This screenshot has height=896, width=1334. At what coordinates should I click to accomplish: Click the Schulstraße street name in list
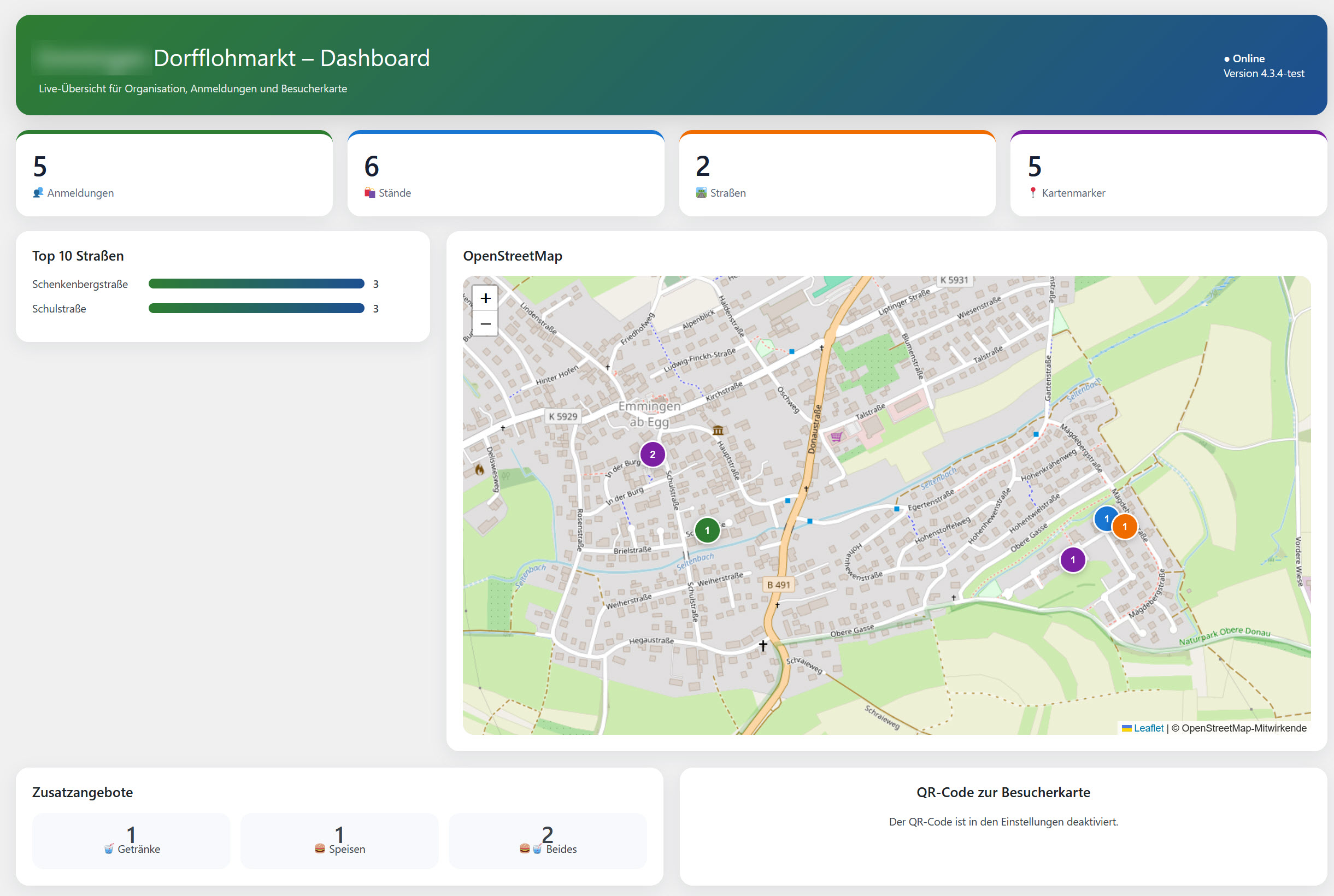[x=59, y=309]
